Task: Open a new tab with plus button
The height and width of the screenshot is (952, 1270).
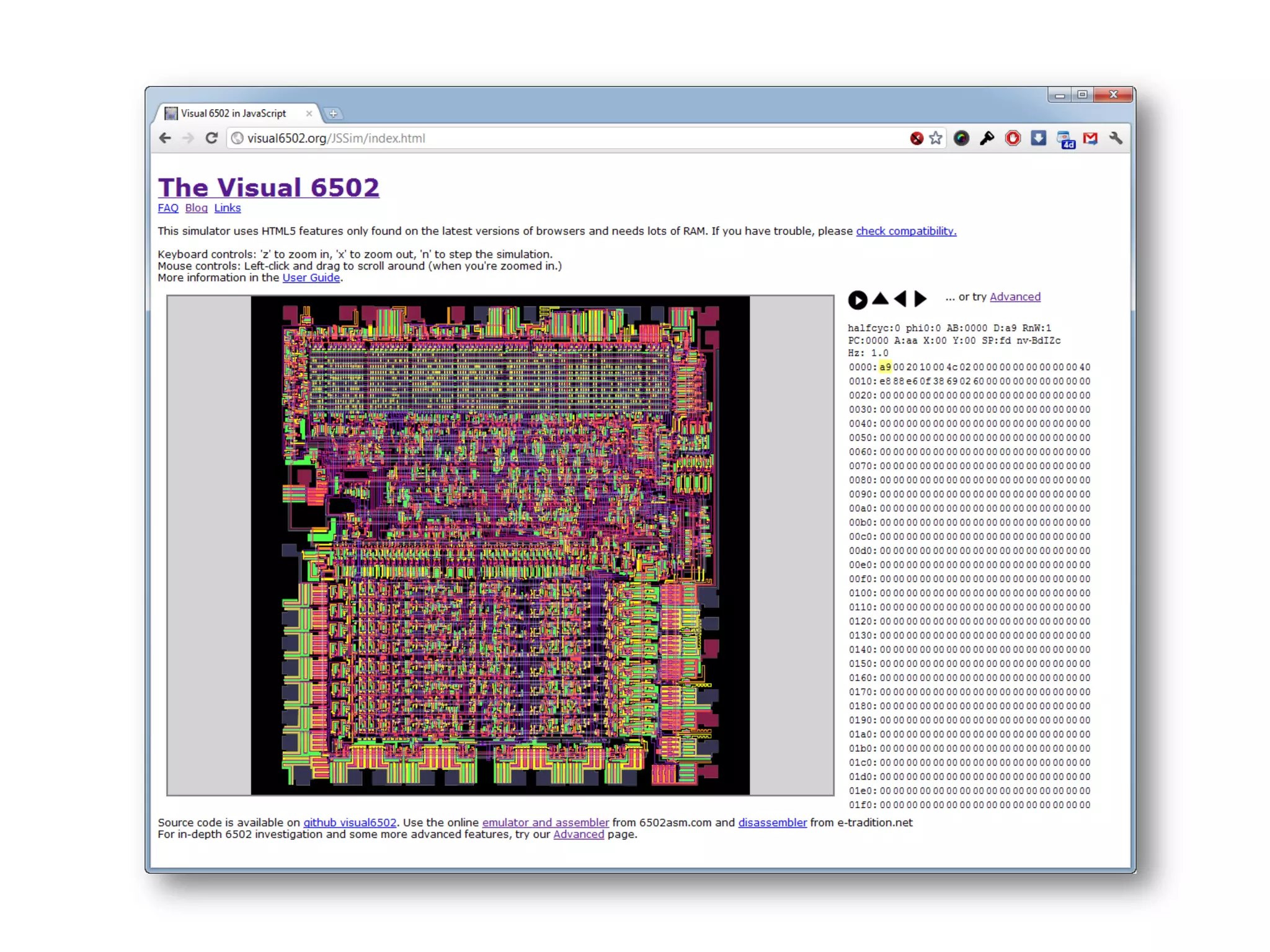Action: pos(333,113)
